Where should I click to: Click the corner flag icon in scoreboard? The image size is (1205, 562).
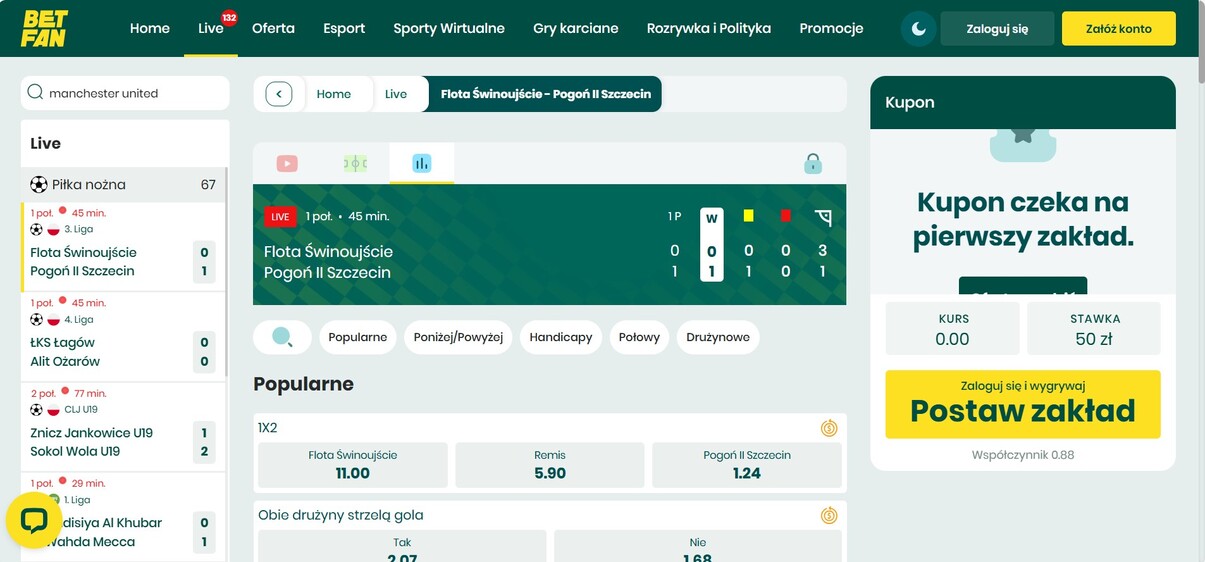pos(823,217)
